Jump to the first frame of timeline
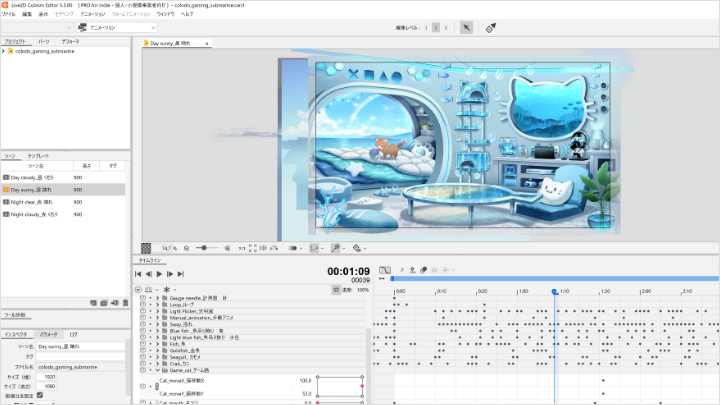 [x=138, y=274]
